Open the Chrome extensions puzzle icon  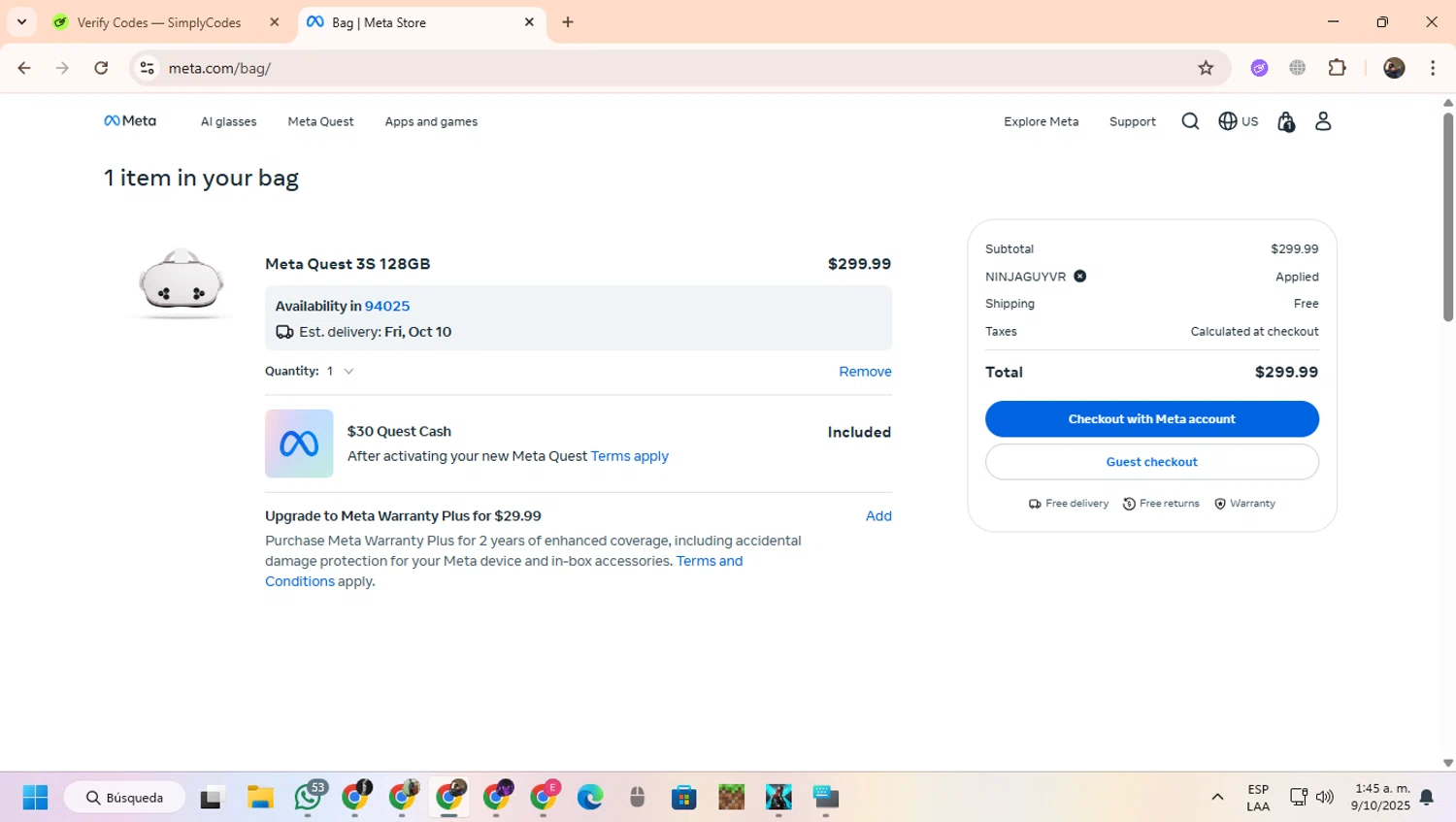coord(1338,68)
